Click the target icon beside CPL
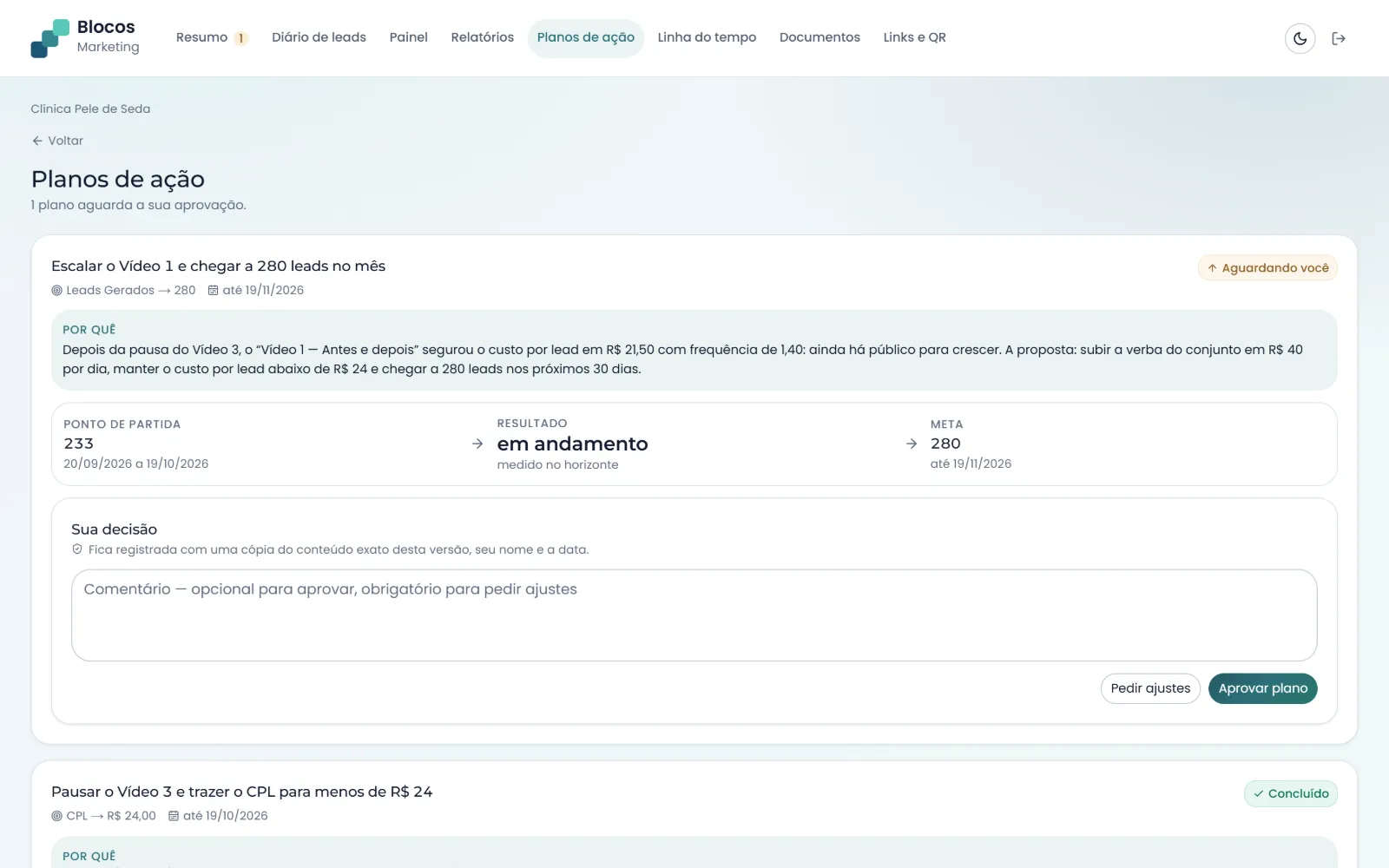This screenshot has height=868, width=1389. point(56,816)
